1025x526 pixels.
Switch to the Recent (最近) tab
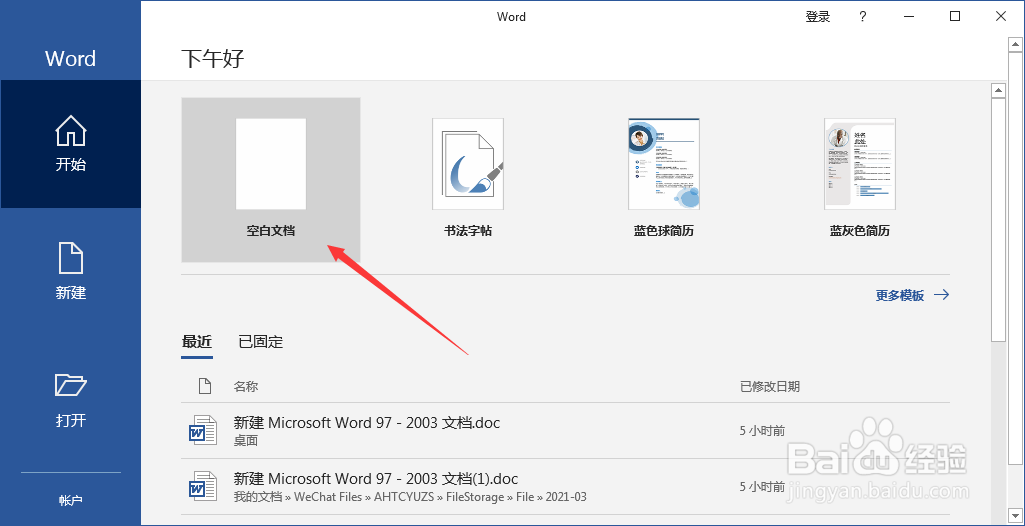197,341
